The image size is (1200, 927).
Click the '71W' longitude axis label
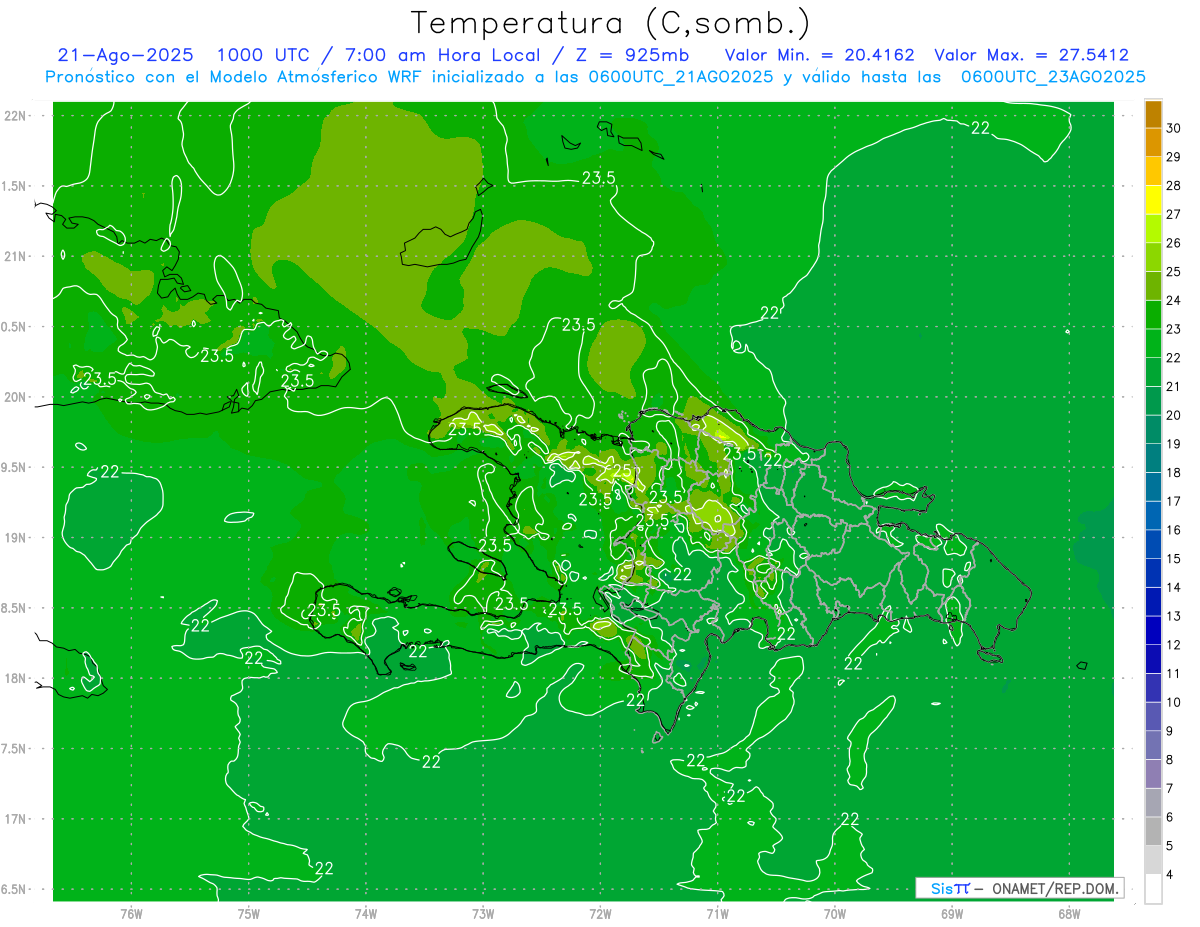point(717,914)
